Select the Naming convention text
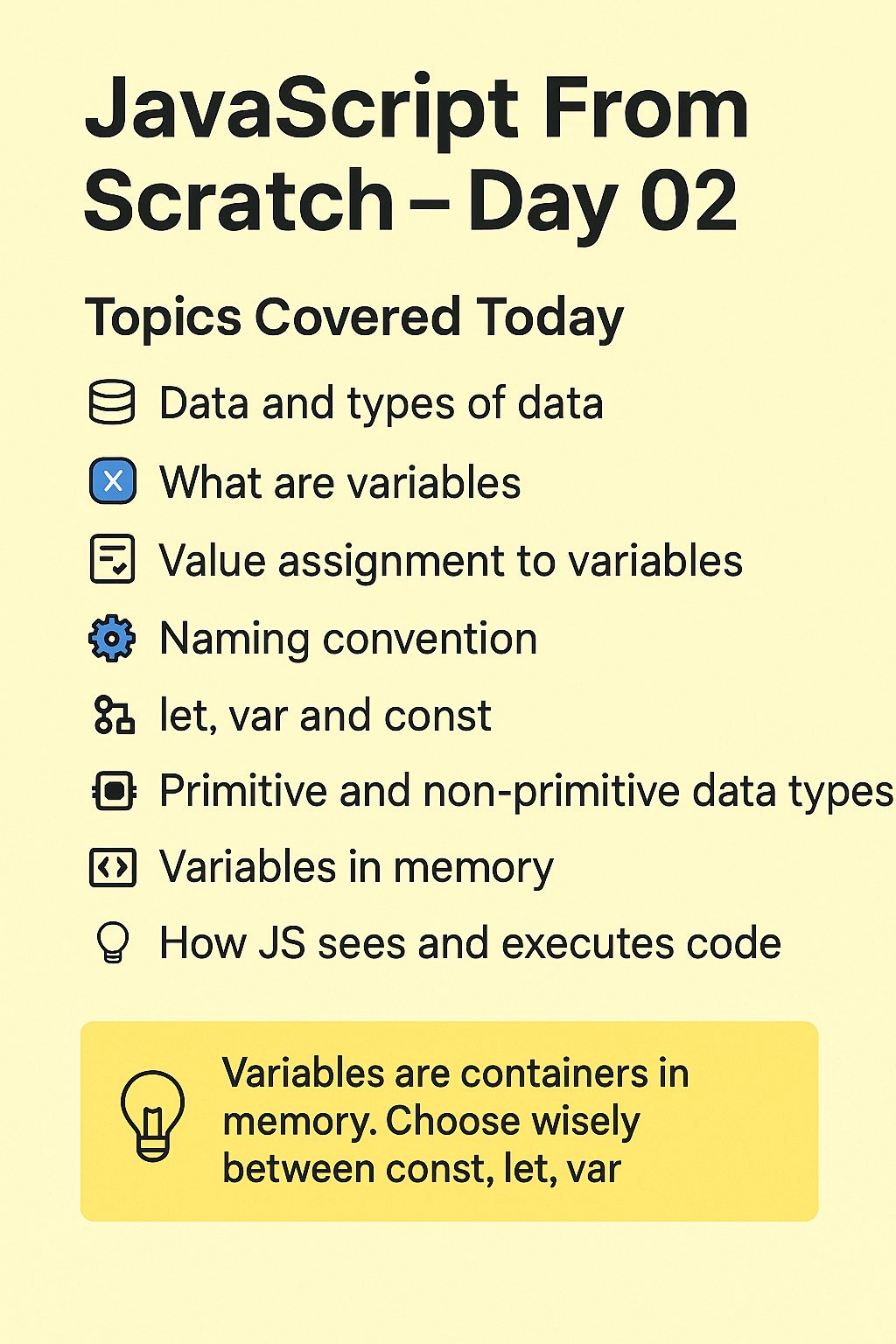 (348, 639)
